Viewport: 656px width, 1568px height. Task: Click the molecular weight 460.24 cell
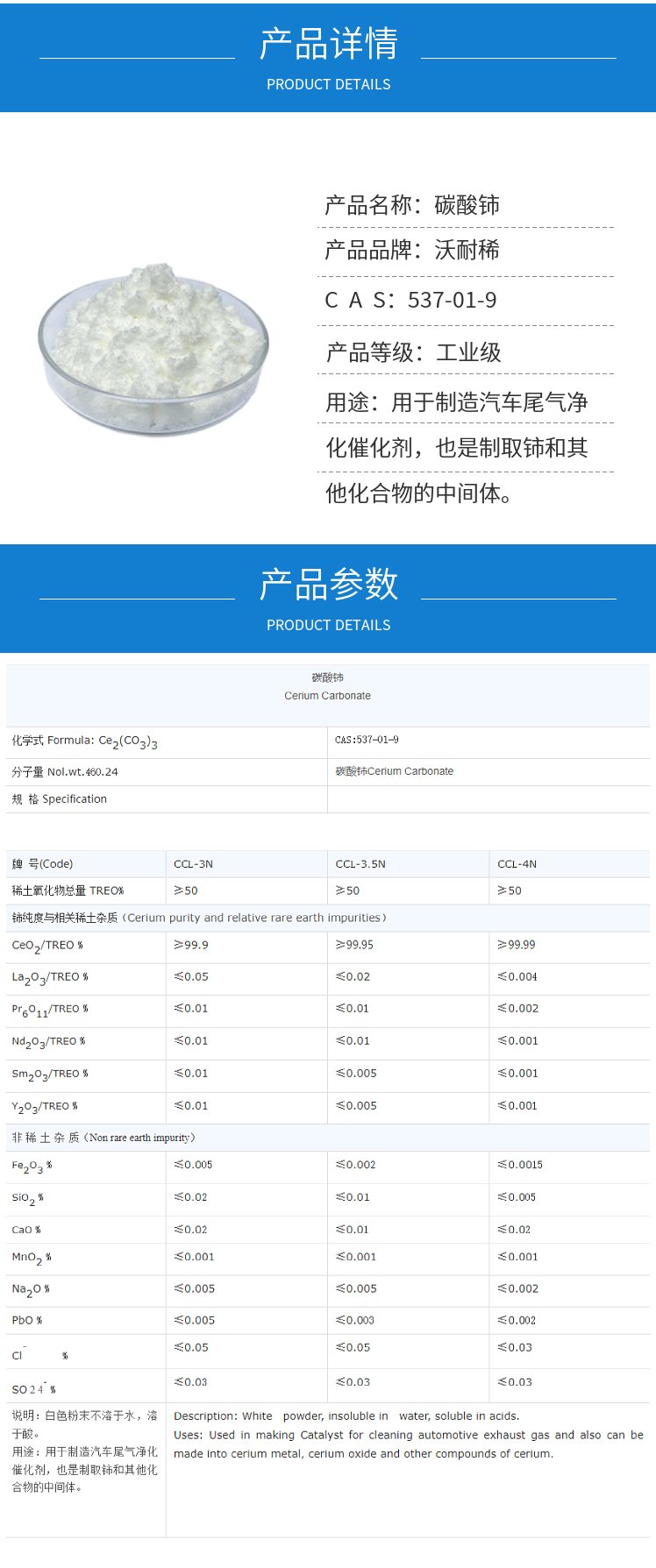point(65,772)
